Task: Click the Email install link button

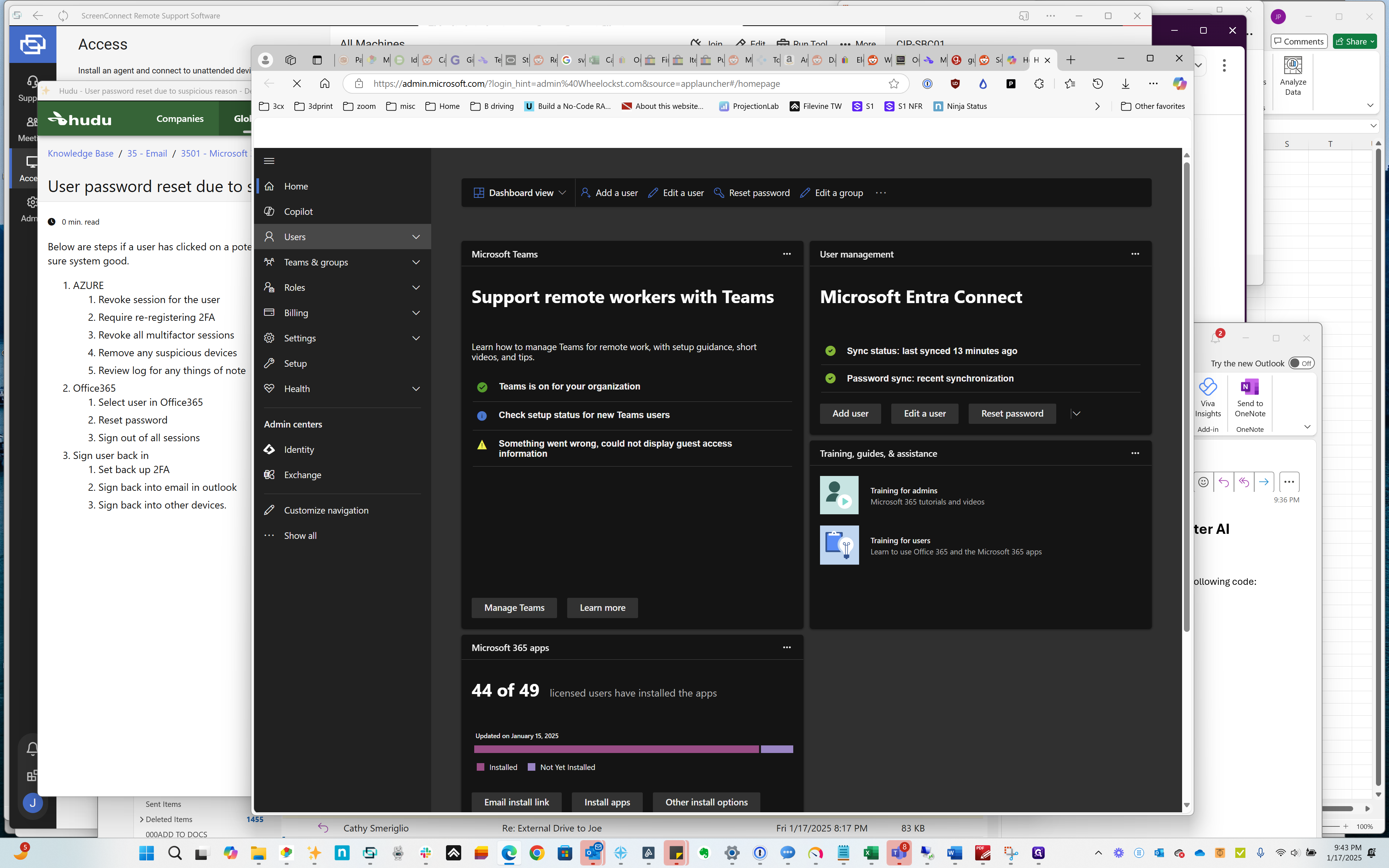Action: pos(517,802)
